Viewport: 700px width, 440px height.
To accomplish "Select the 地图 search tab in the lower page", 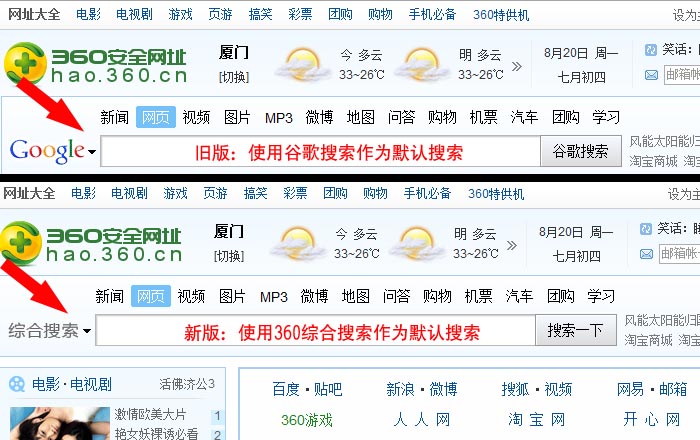I will tap(355, 296).
